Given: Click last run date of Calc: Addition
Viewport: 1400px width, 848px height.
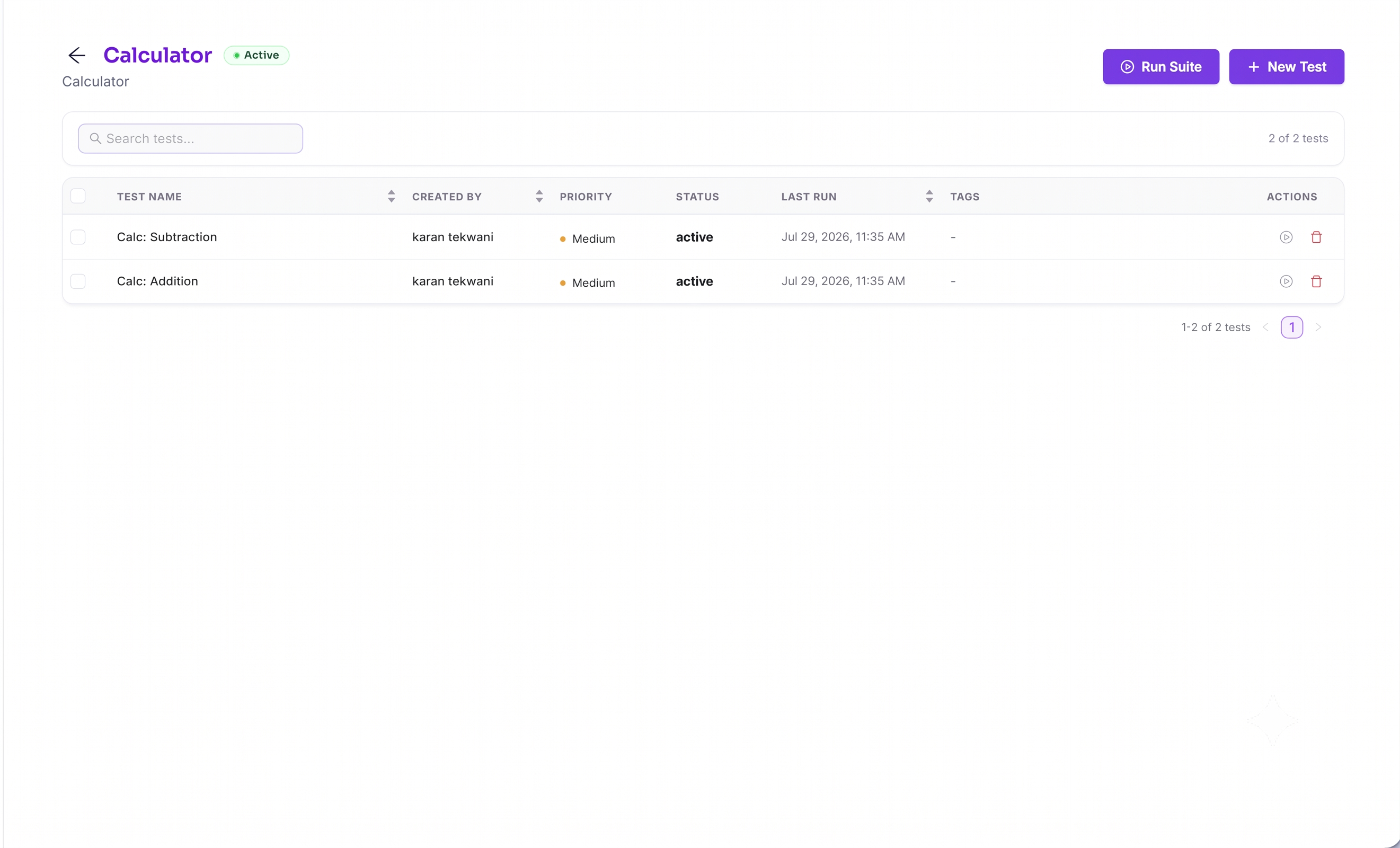Looking at the screenshot, I should tap(843, 281).
